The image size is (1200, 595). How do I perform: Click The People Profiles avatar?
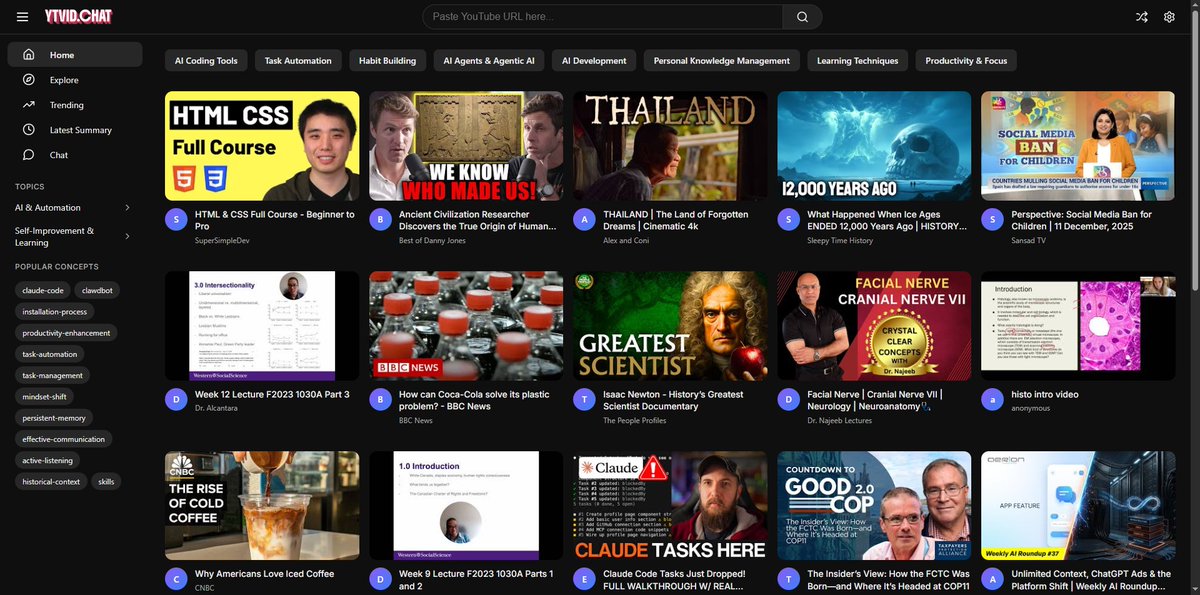(585, 399)
